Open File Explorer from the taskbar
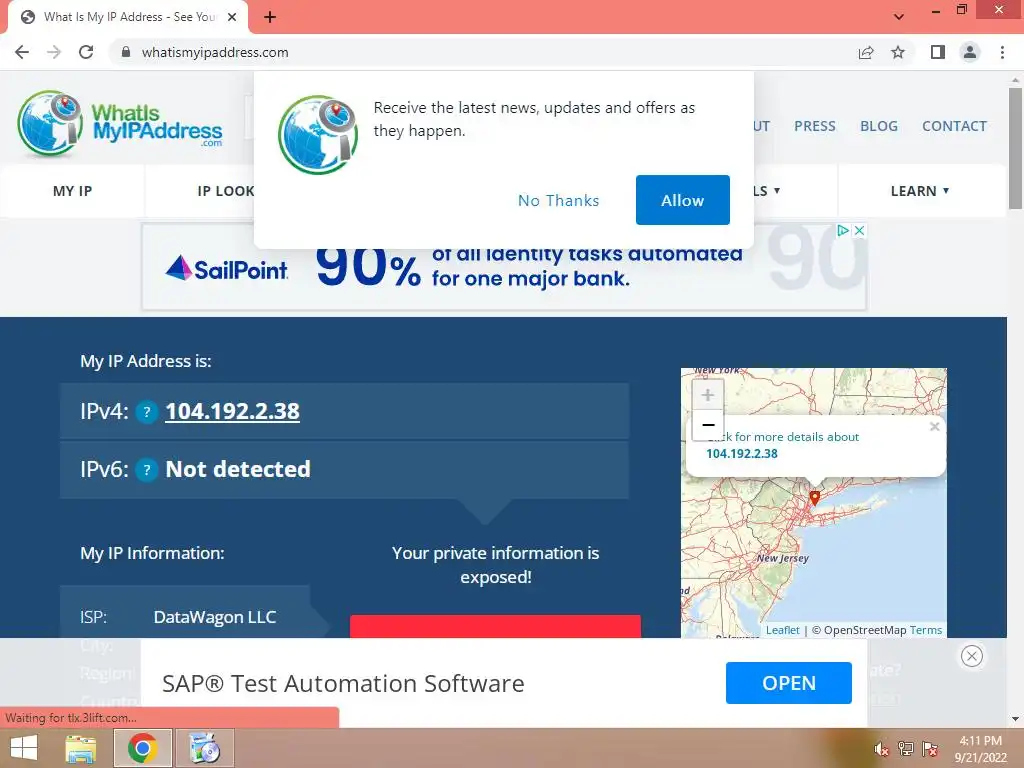The height and width of the screenshot is (768, 1024). coord(80,748)
